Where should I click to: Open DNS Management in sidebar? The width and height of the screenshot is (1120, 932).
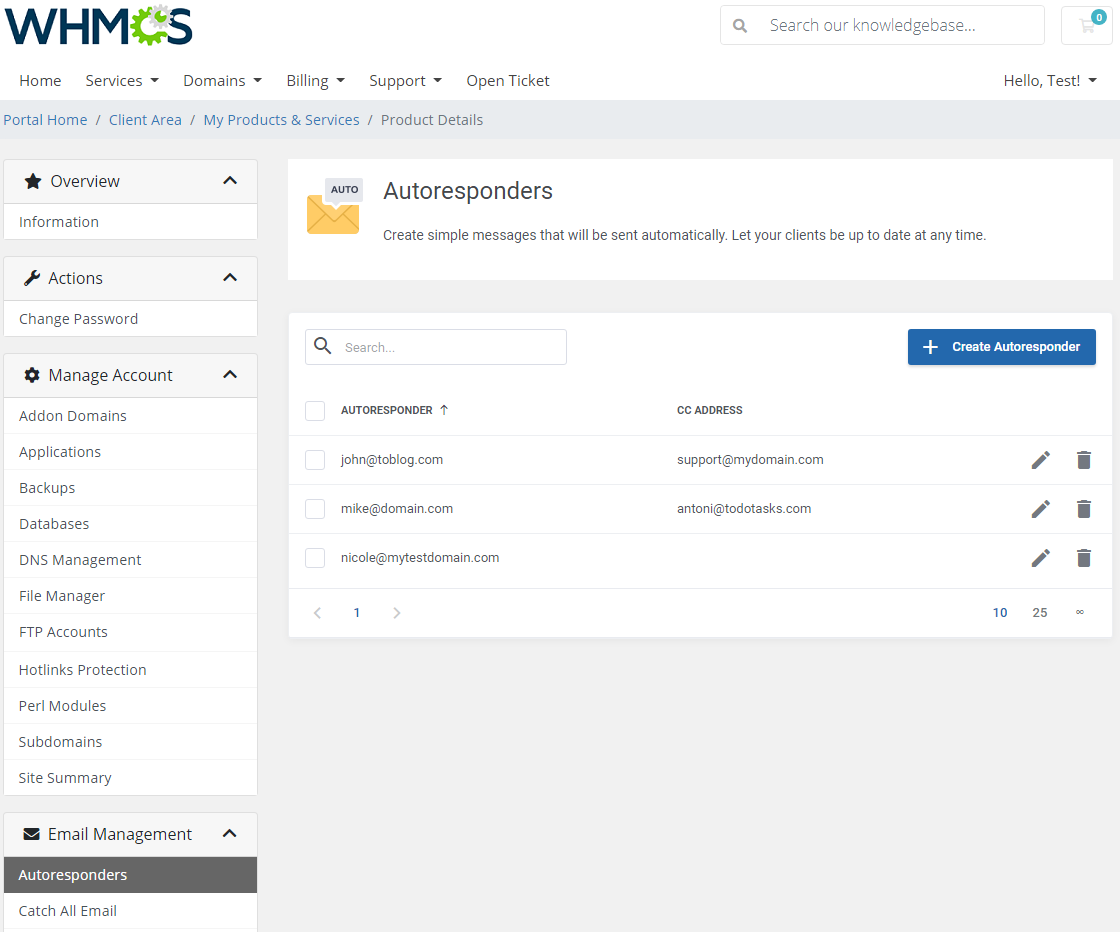(131, 560)
